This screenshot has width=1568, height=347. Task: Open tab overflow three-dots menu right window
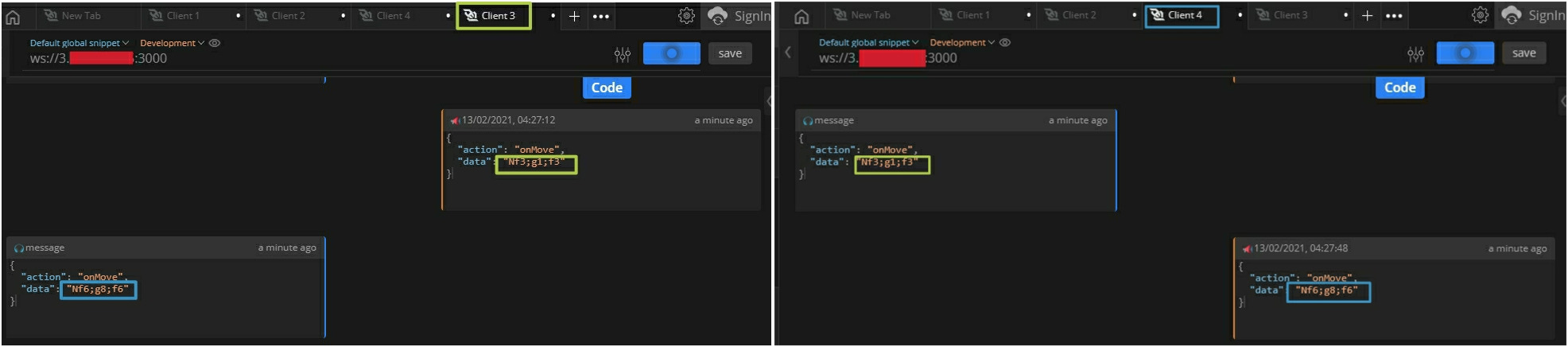coord(1394,16)
